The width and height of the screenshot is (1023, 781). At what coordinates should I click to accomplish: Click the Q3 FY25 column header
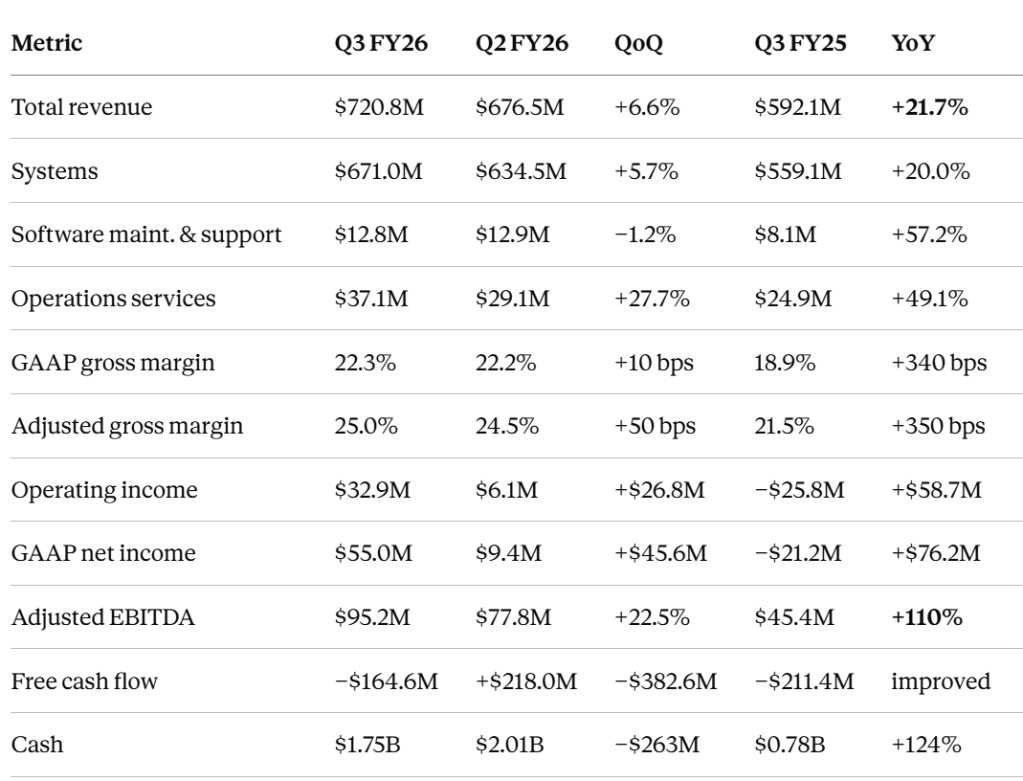(x=800, y=43)
